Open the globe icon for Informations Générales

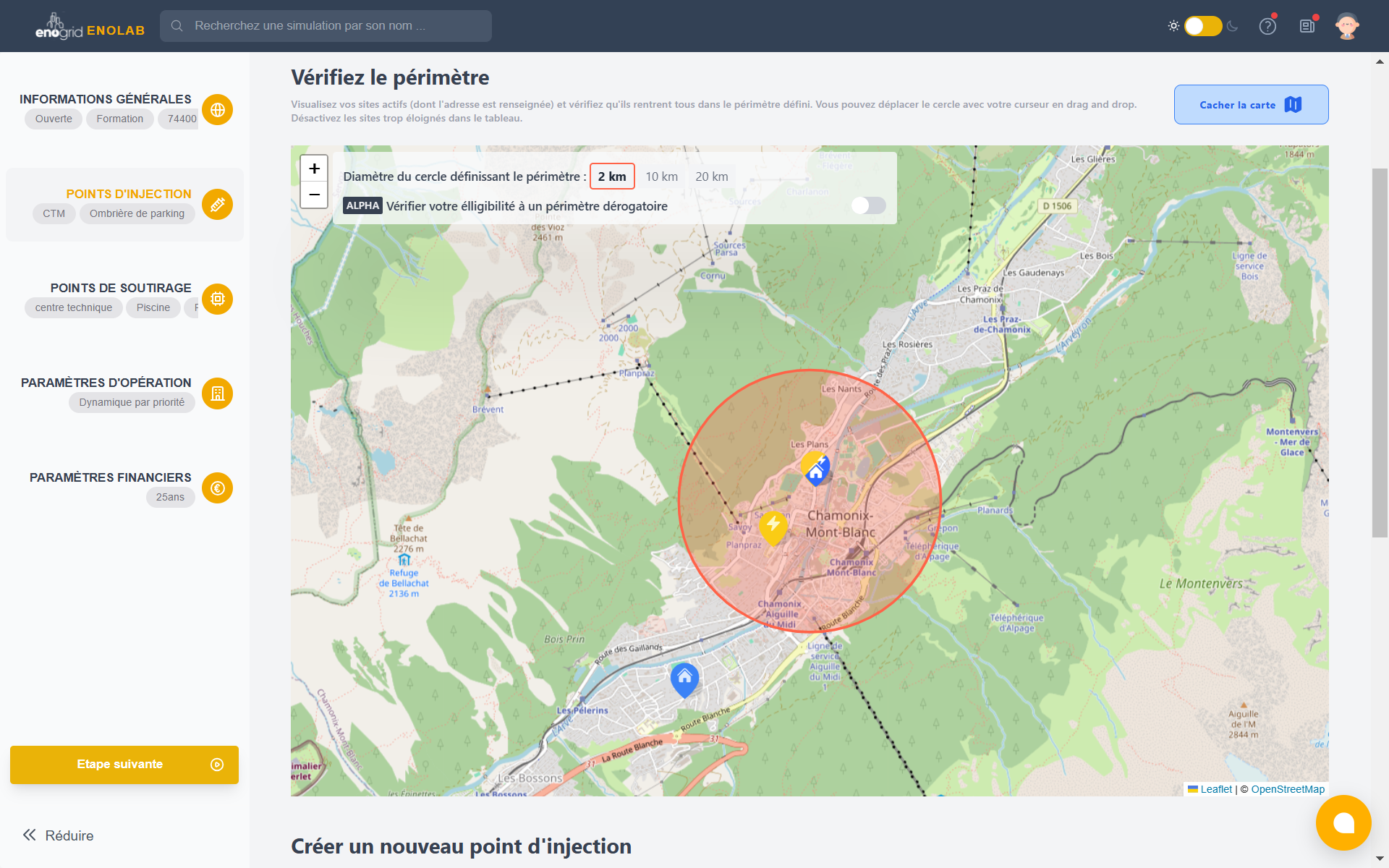(x=217, y=110)
